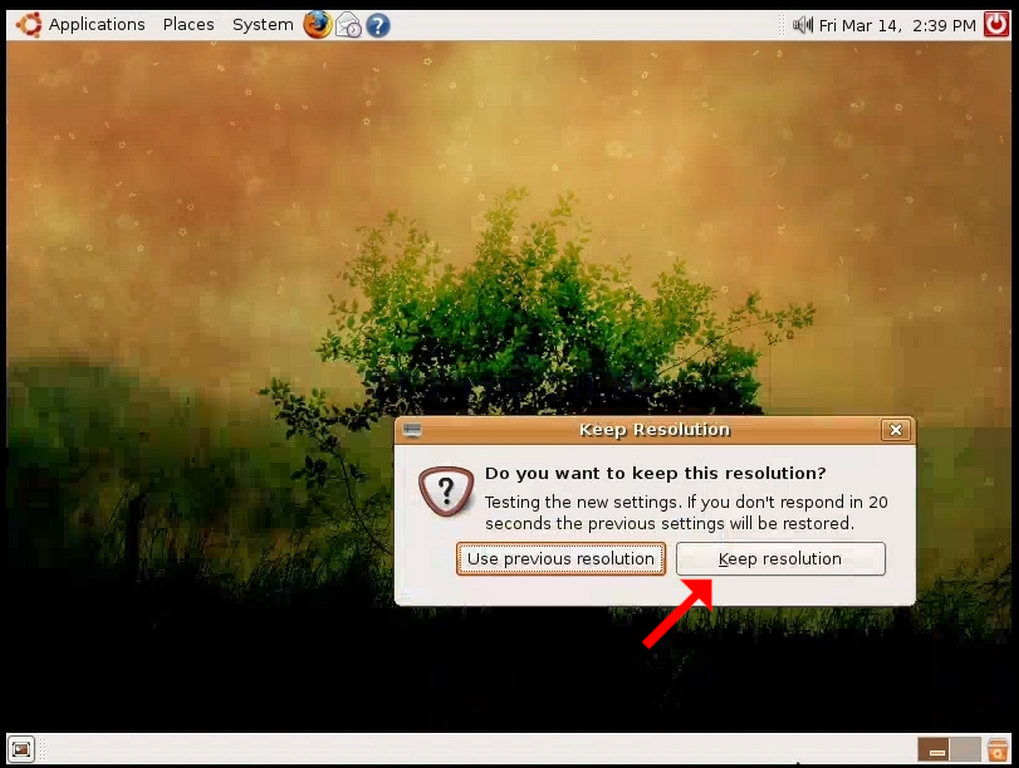Click the question mark shield icon in dialog

point(446,491)
